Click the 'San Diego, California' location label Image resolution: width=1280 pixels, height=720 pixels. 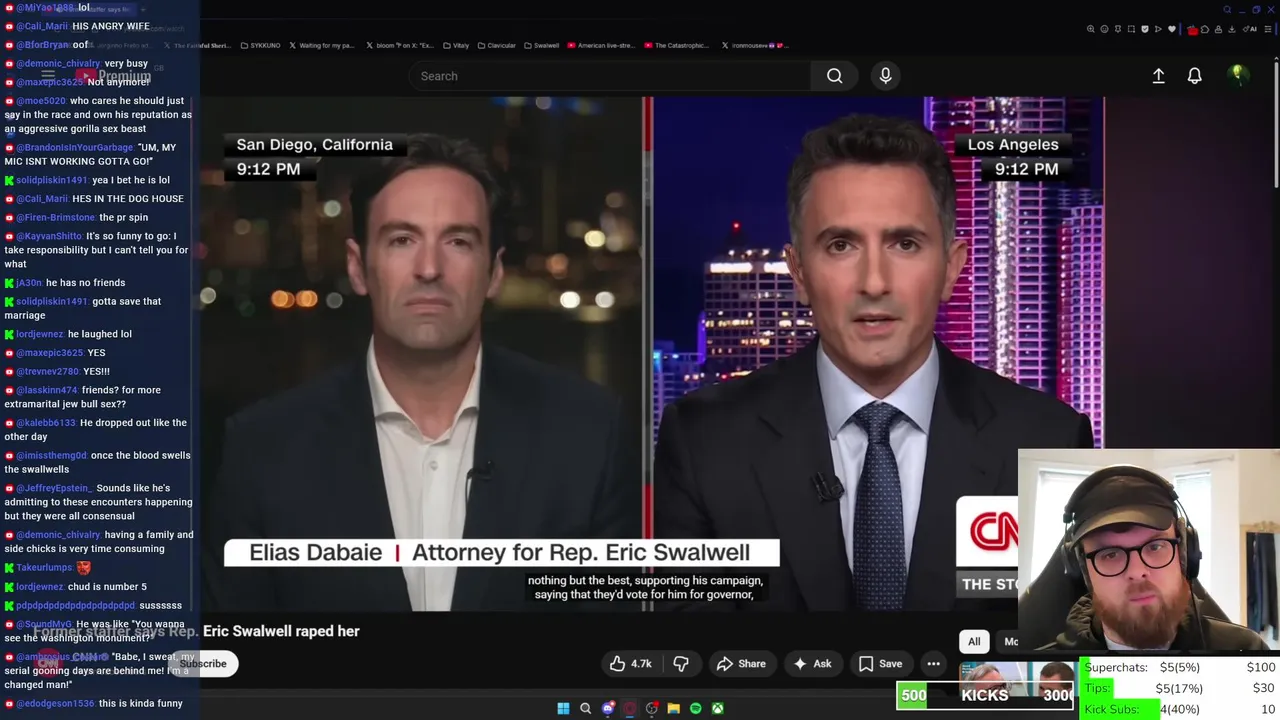[x=314, y=145]
